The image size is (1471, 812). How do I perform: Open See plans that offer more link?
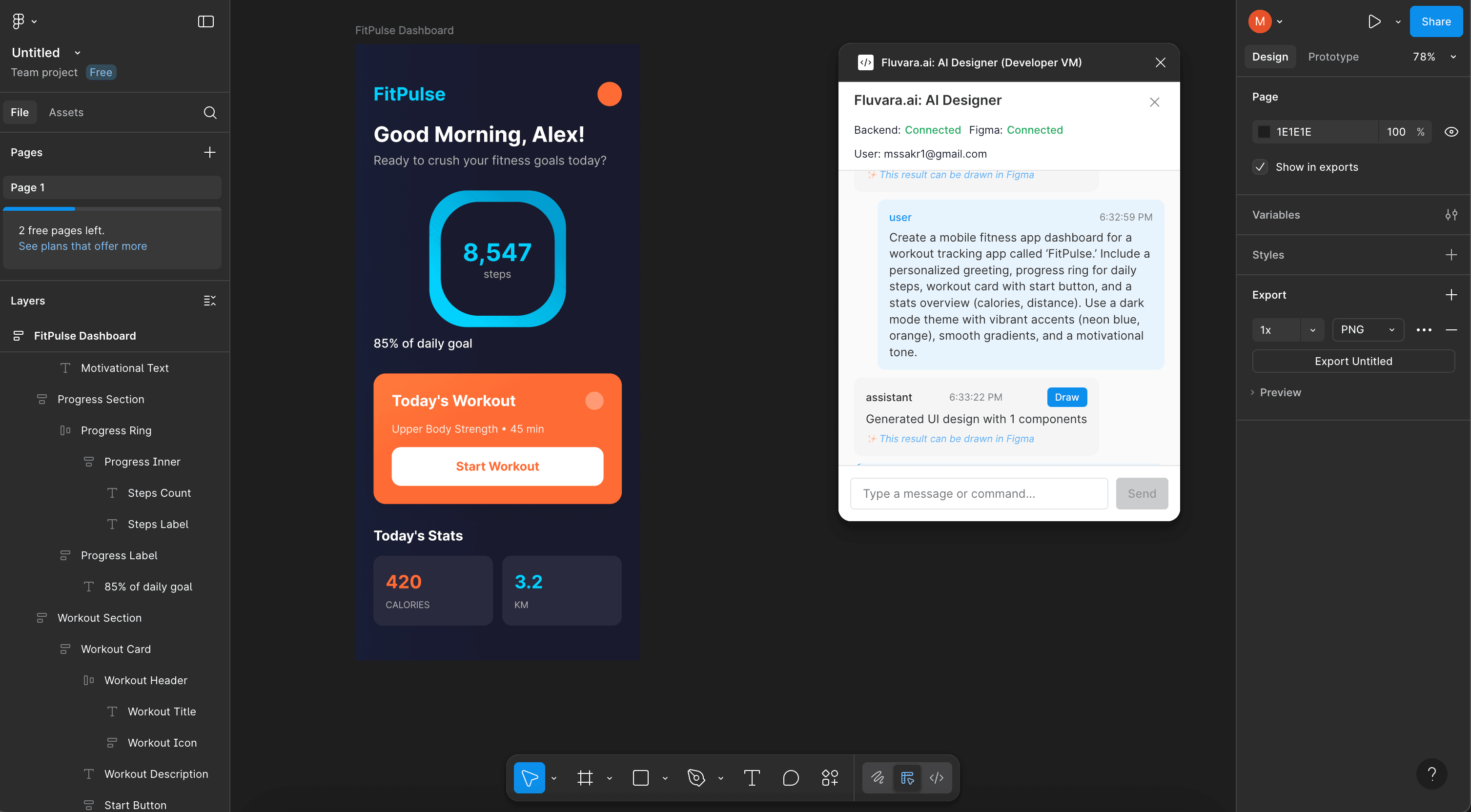point(82,246)
